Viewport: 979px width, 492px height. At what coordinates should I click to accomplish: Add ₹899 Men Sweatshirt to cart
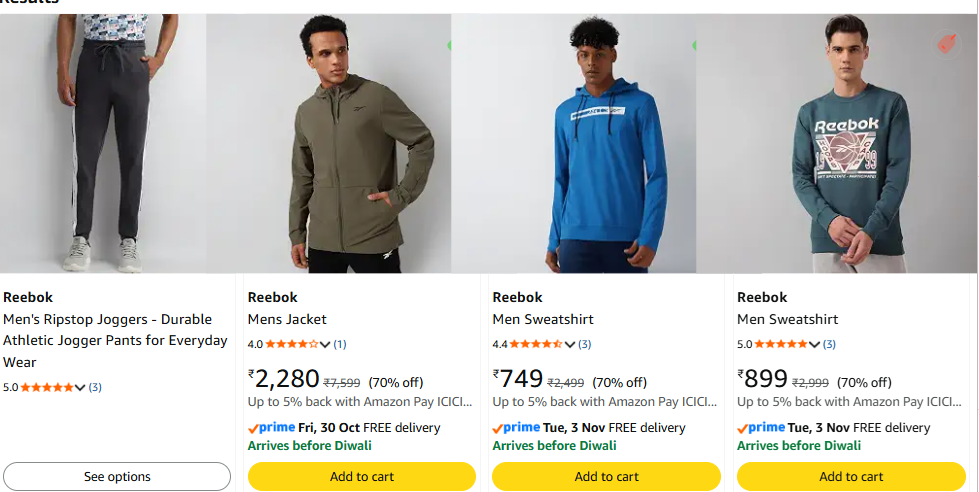click(851, 476)
